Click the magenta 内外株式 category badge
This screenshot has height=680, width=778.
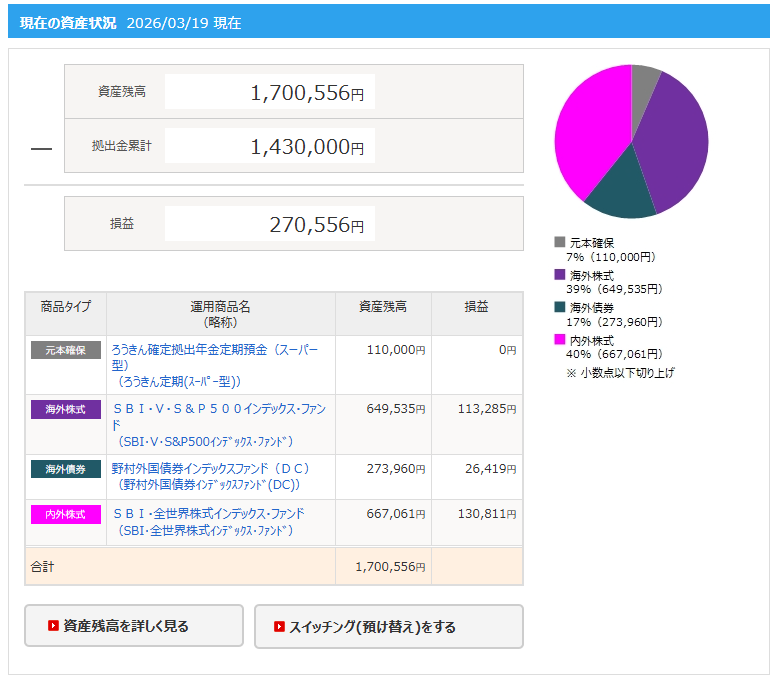coord(66,514)
